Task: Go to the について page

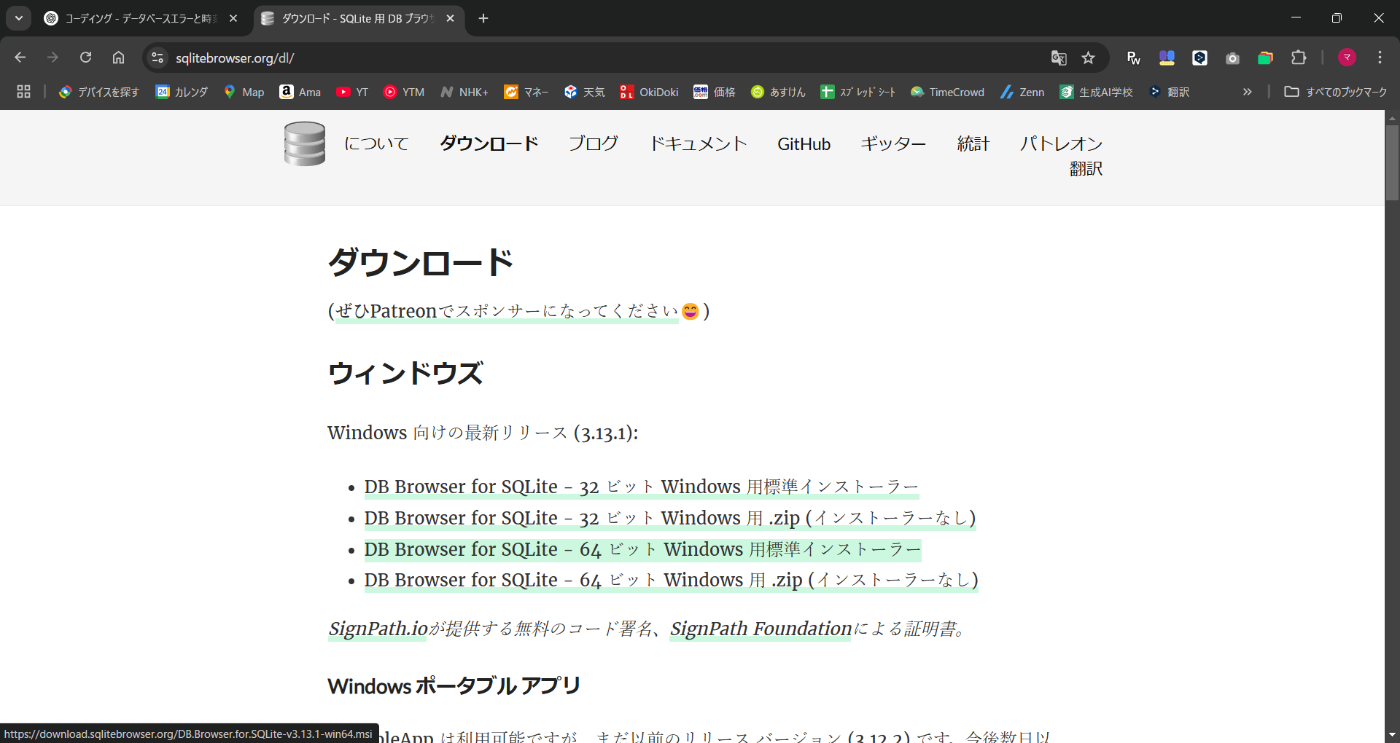Action: pyautogui.click(x=377, y=144)
